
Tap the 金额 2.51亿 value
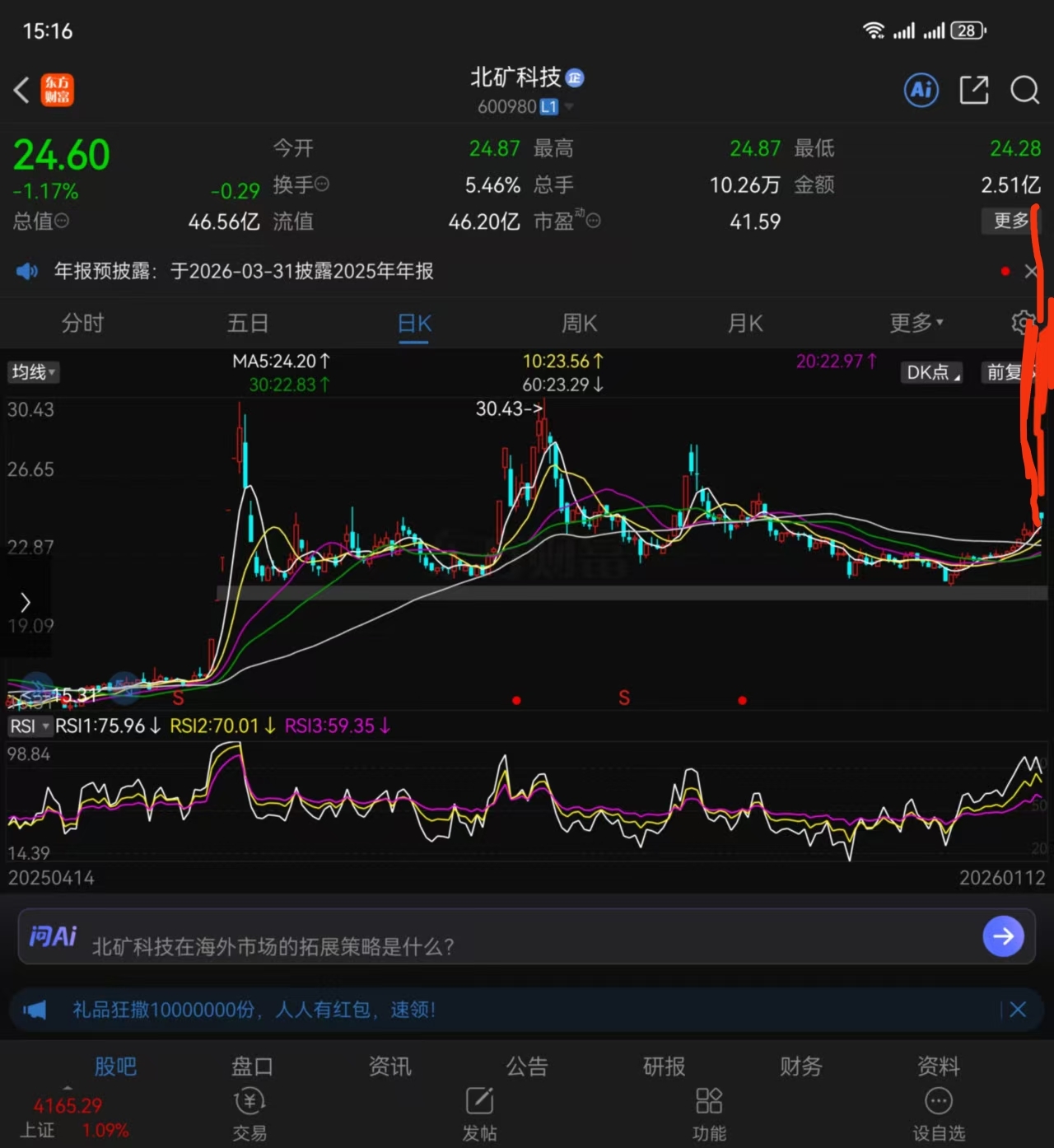(1010, 184)
